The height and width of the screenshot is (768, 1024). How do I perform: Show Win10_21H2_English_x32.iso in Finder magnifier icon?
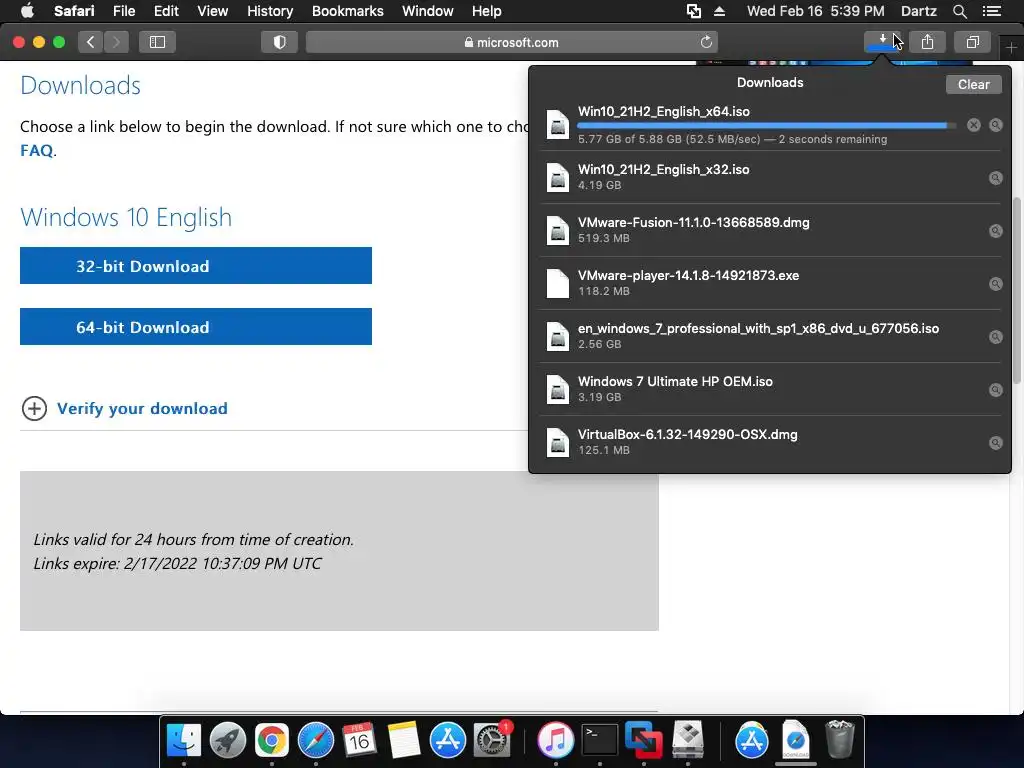pyautogui.click(x=995, y=178)
